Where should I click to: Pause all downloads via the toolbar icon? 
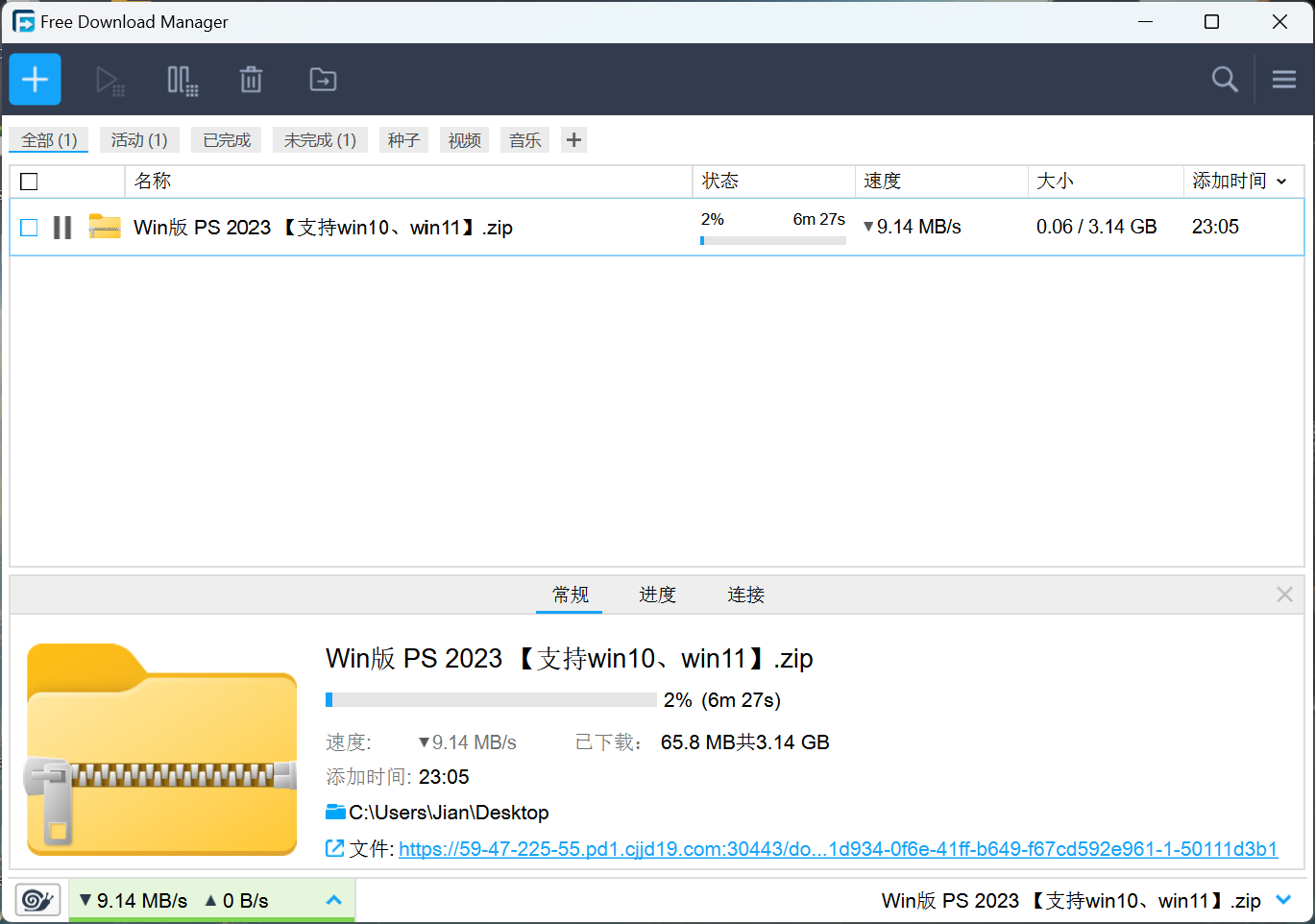[x=182, y=81]
